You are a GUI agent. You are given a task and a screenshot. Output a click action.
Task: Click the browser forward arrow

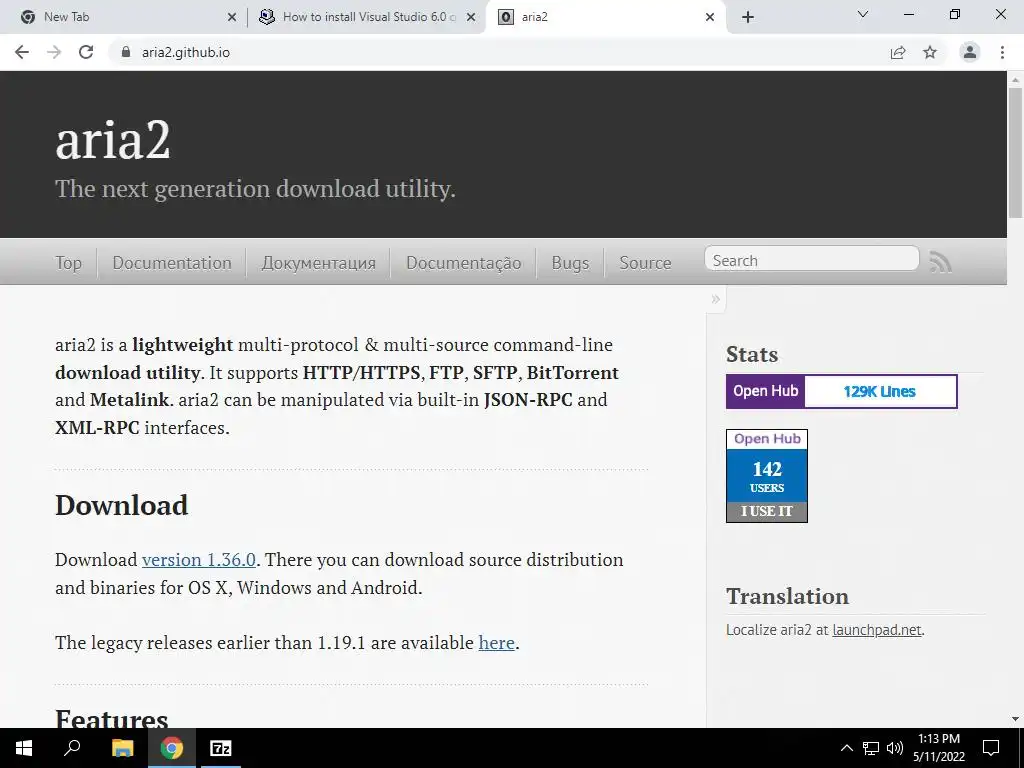click(x=54, y=52)
